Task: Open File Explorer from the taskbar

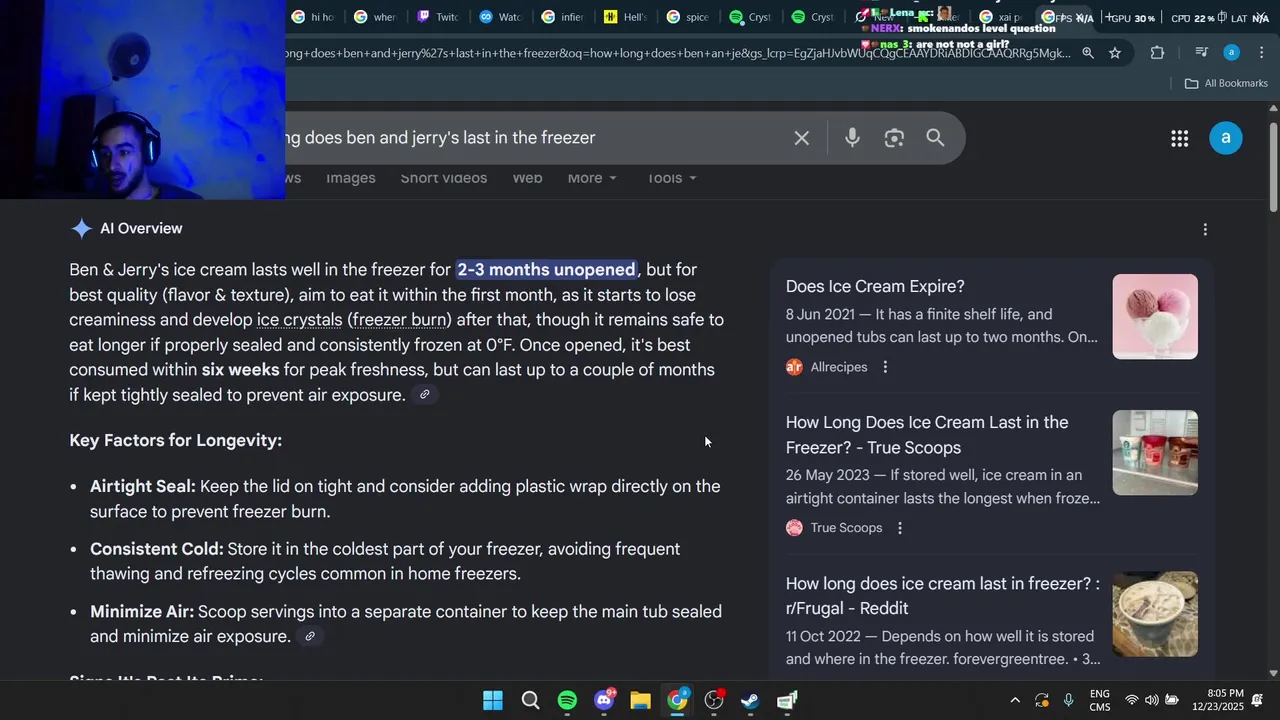Action: (641, 700)
